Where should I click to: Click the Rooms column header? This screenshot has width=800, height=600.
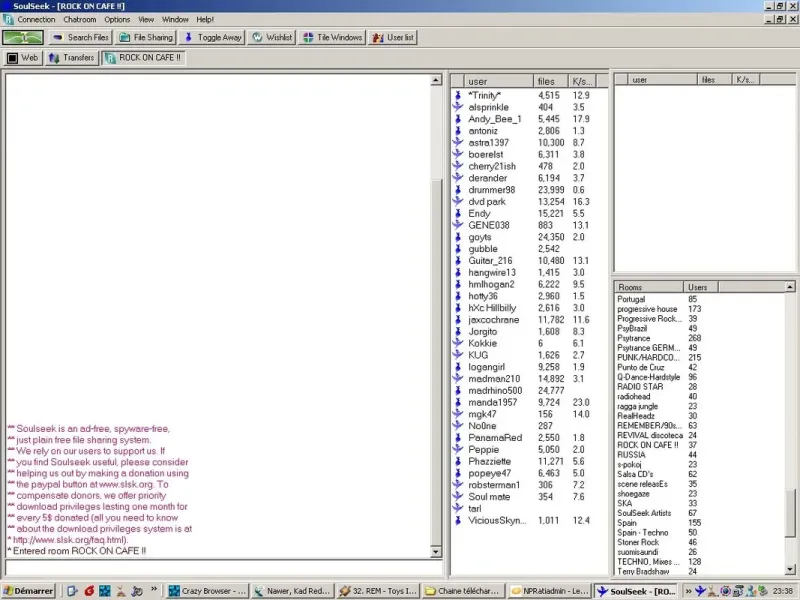[648, 287]
